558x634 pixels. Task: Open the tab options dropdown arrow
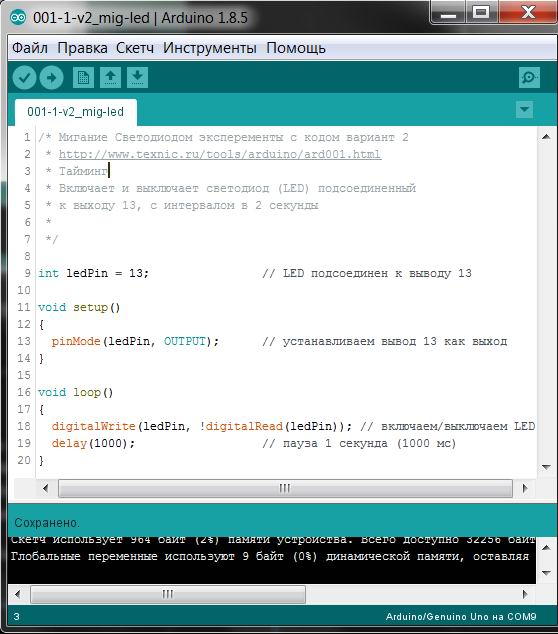(x=524, y=109)
